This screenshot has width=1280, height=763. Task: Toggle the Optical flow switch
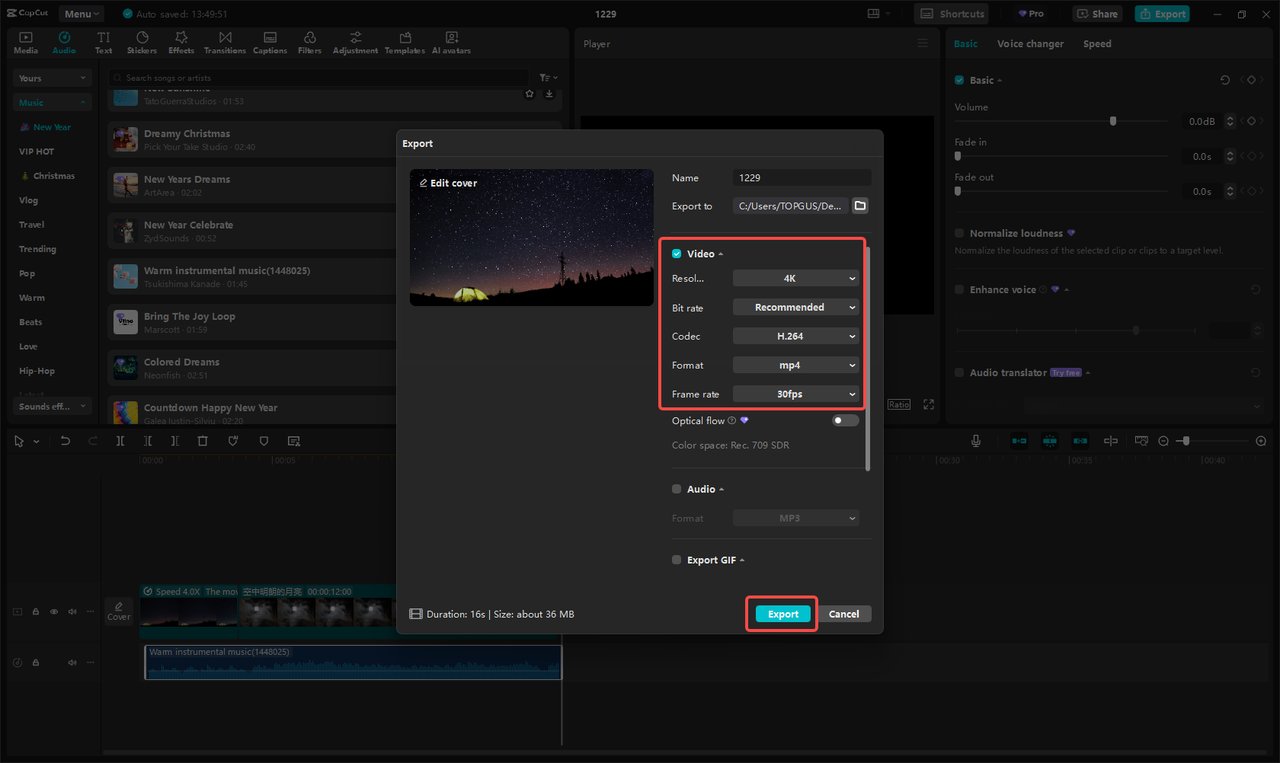[846, 421]
